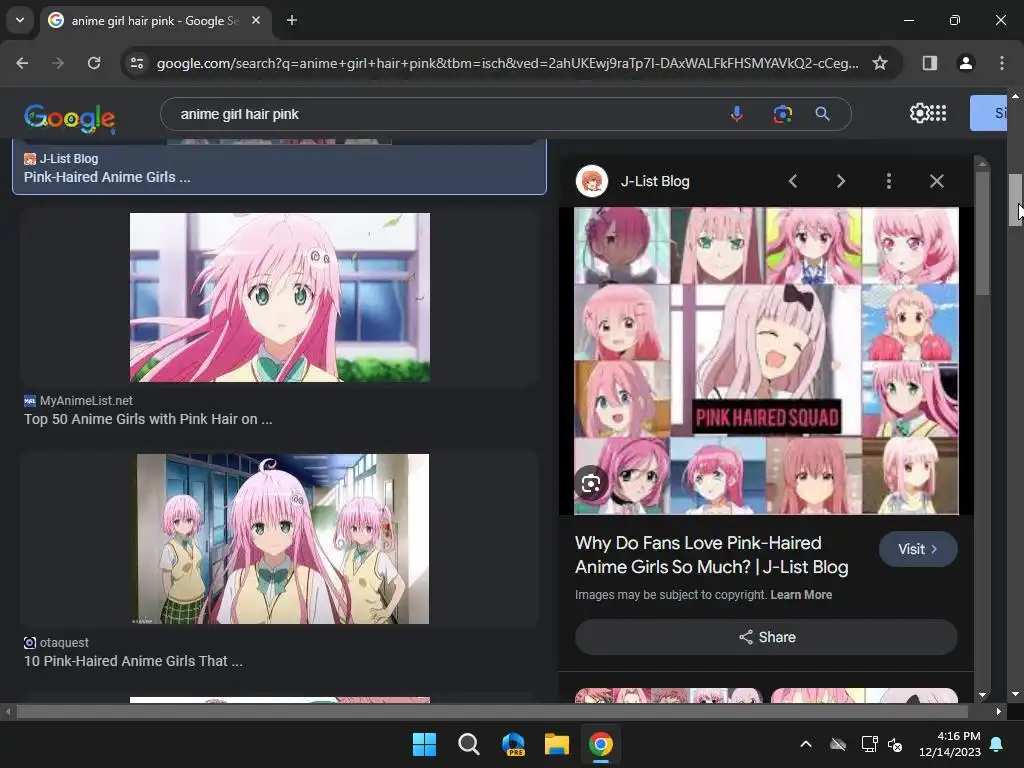Open the otaquest three girls thumbnail

pos(283,539)
